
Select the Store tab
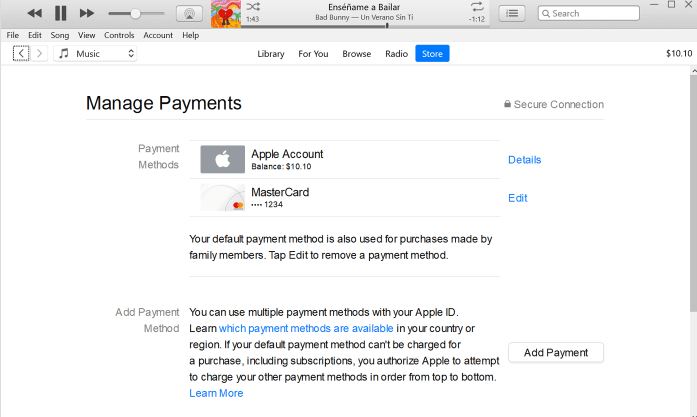point(432,53)
